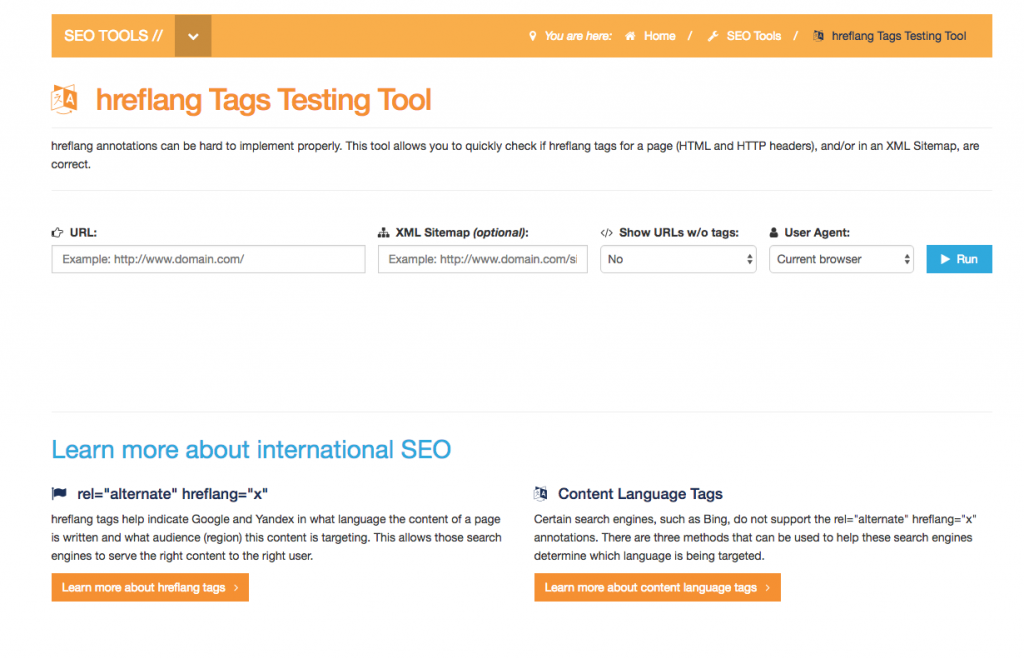
Task: Click the sitemap icon next to XML Sitemap
Action: (x=383, y=231)
